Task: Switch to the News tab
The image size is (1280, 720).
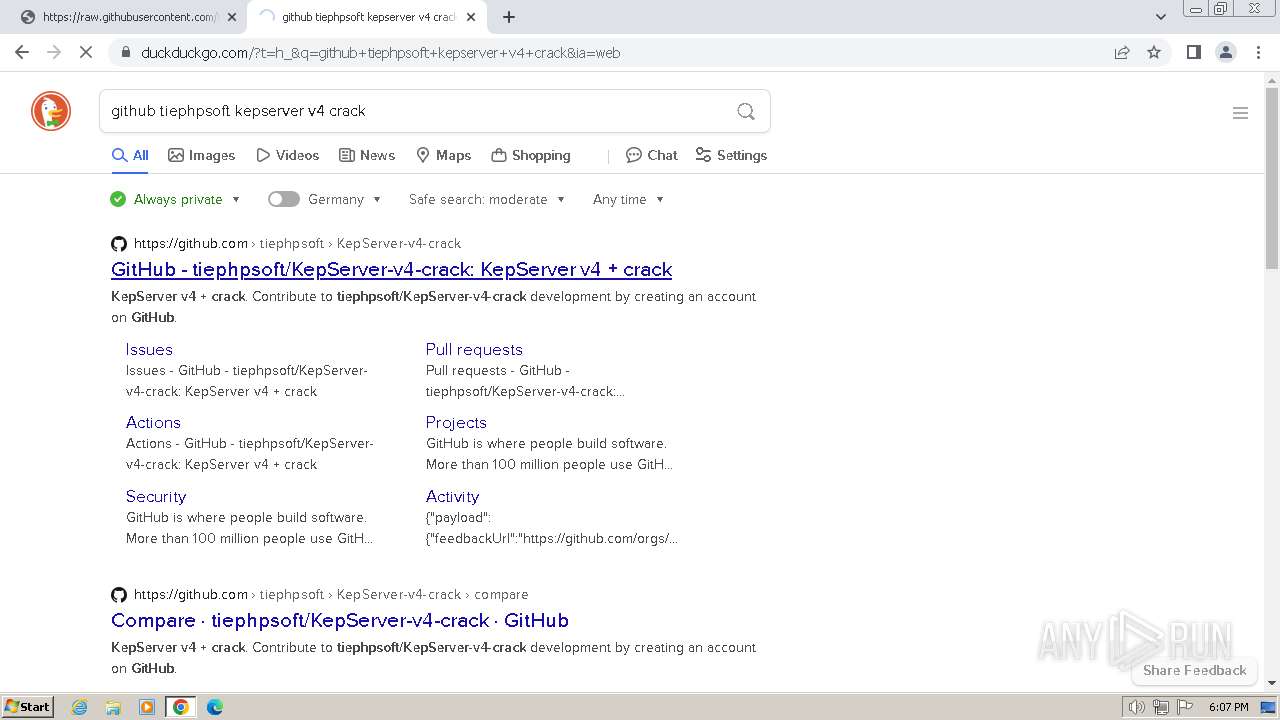Action: [x=367, y=155]
